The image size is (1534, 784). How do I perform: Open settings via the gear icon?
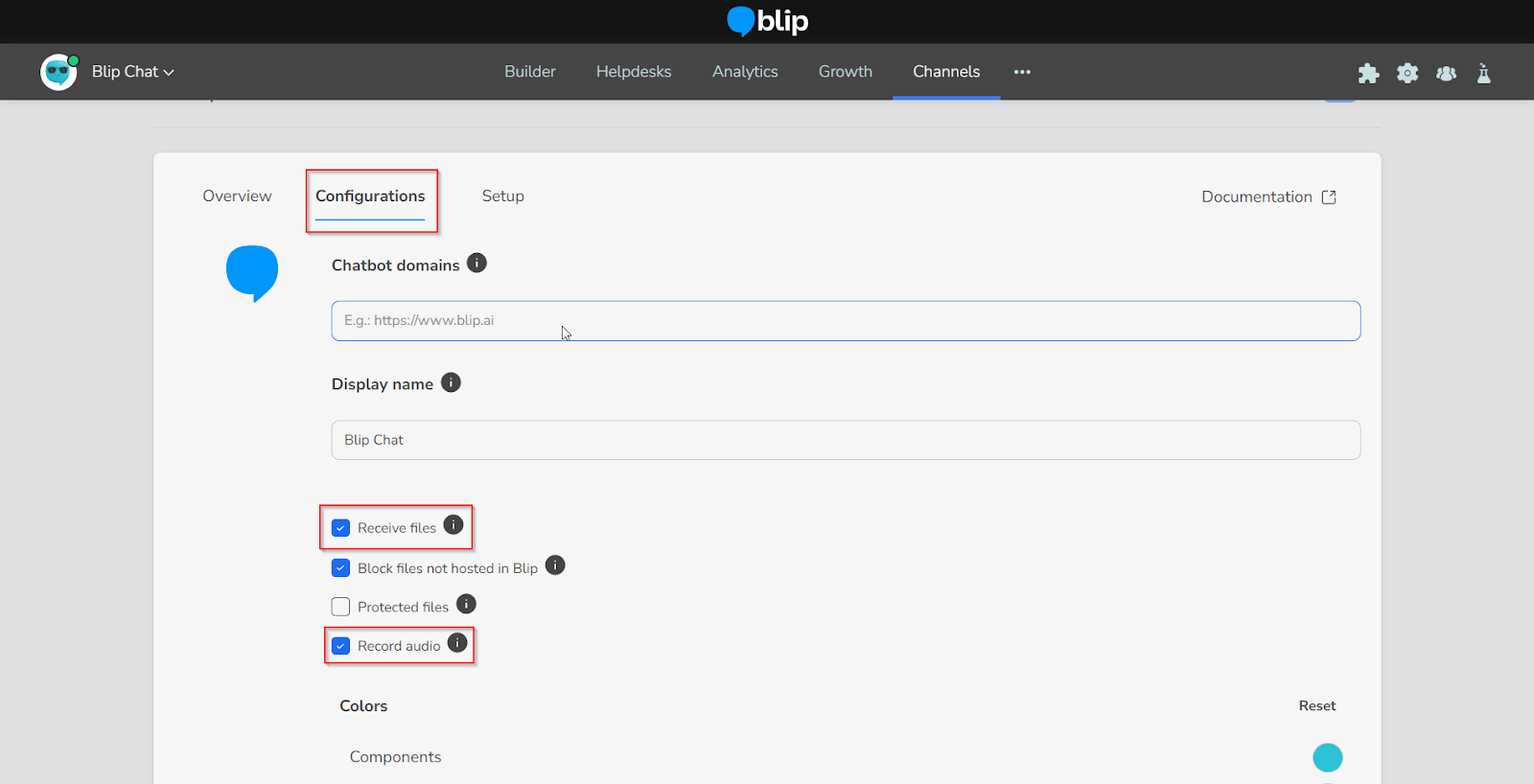[x=1406, y=73]
